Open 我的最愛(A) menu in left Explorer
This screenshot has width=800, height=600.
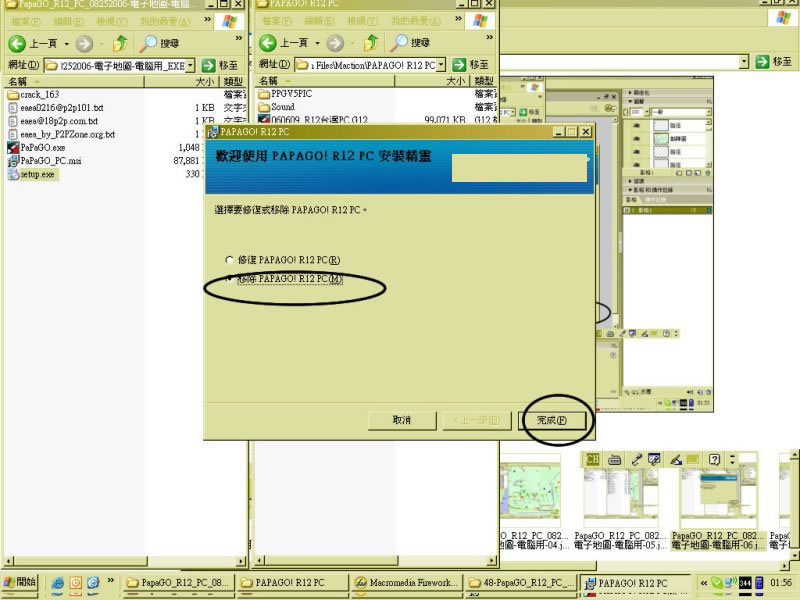pos(165,21)
